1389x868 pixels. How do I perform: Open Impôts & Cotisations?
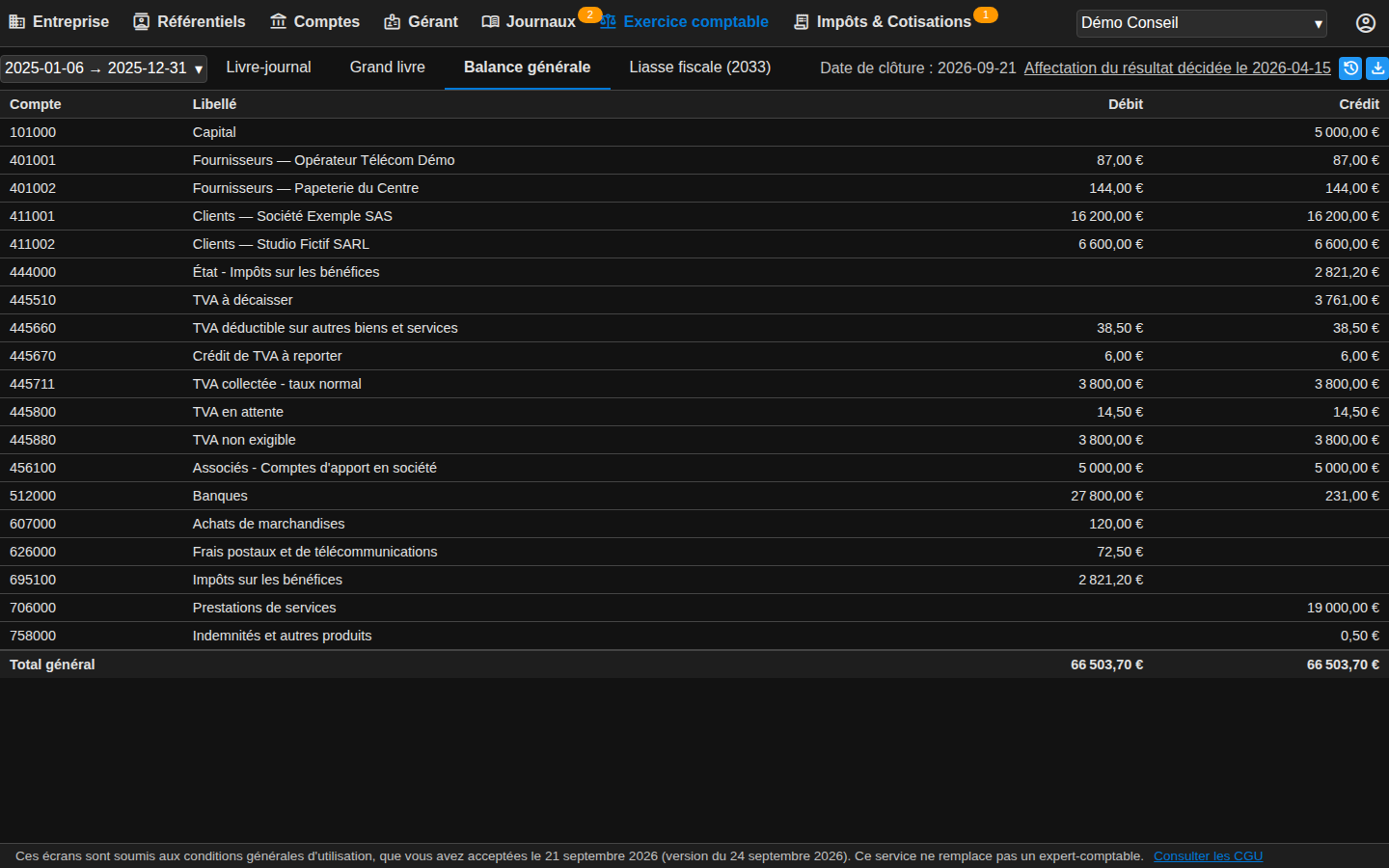pos(883,22)
